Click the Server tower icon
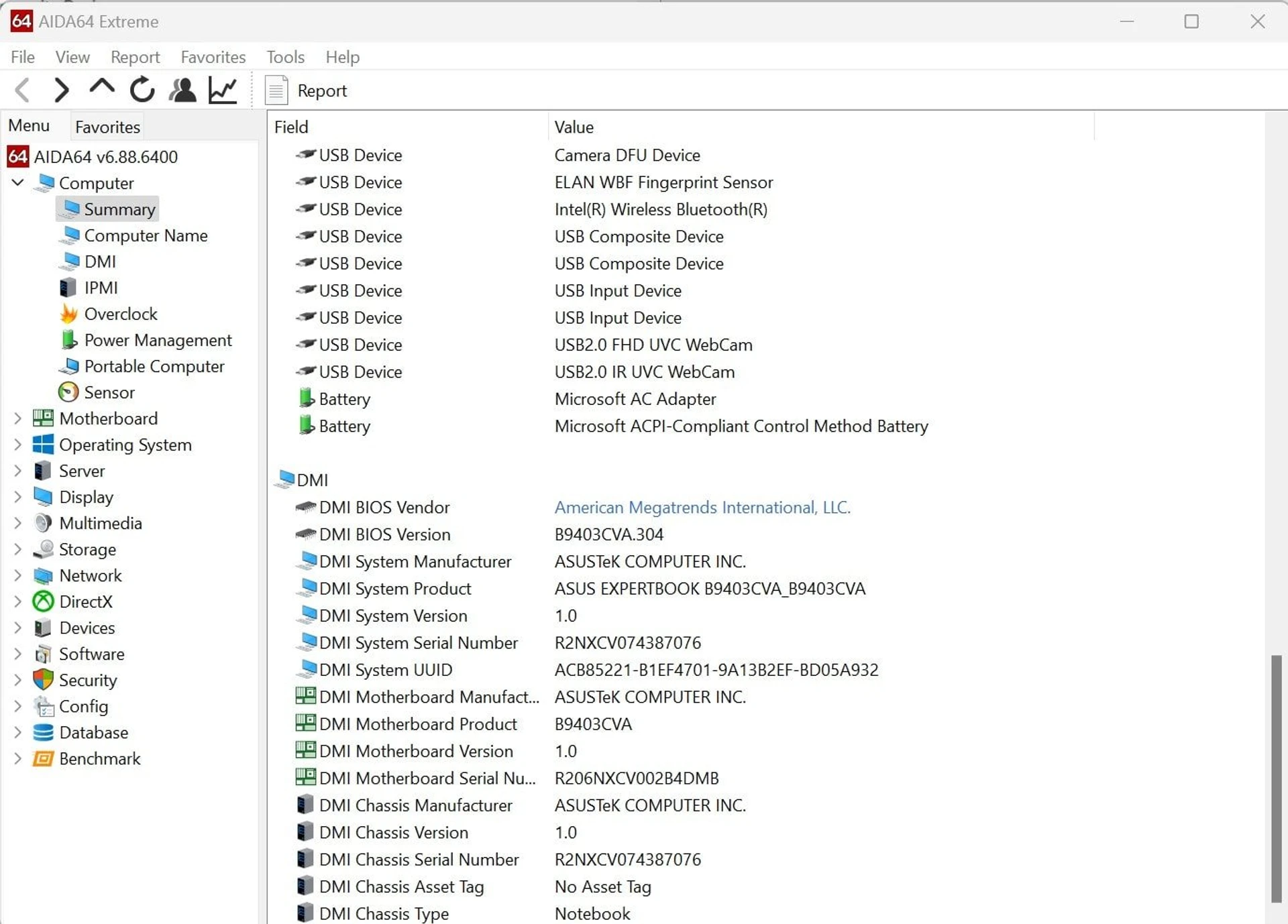Image resolution: width=1288 pixels, height=924 pixels. pos(43,471)
